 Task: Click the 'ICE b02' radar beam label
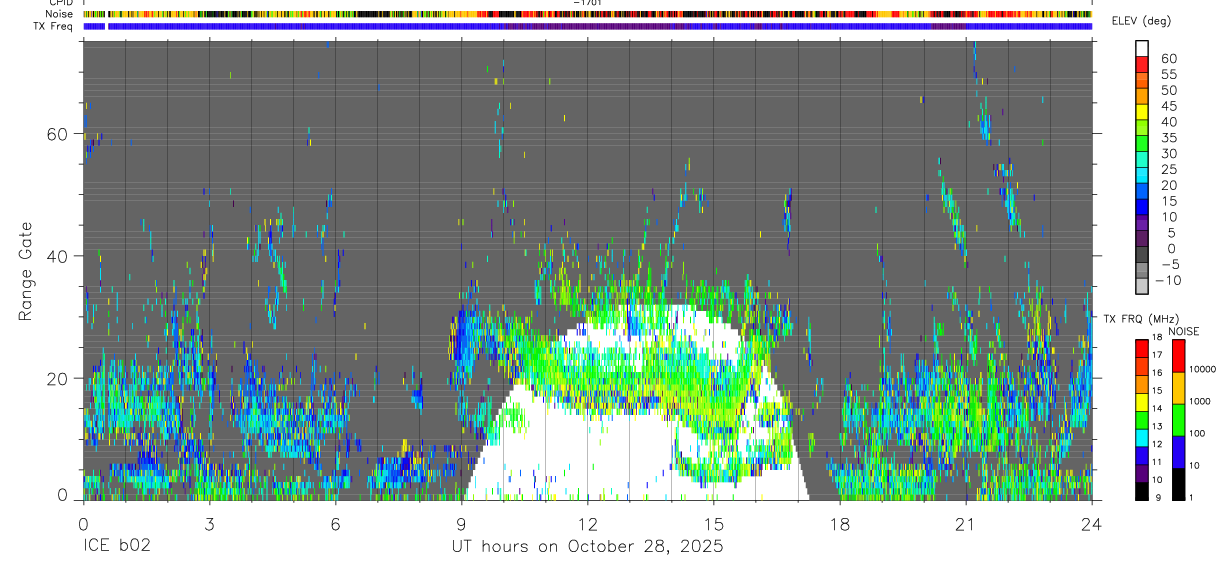pos(118,547)
